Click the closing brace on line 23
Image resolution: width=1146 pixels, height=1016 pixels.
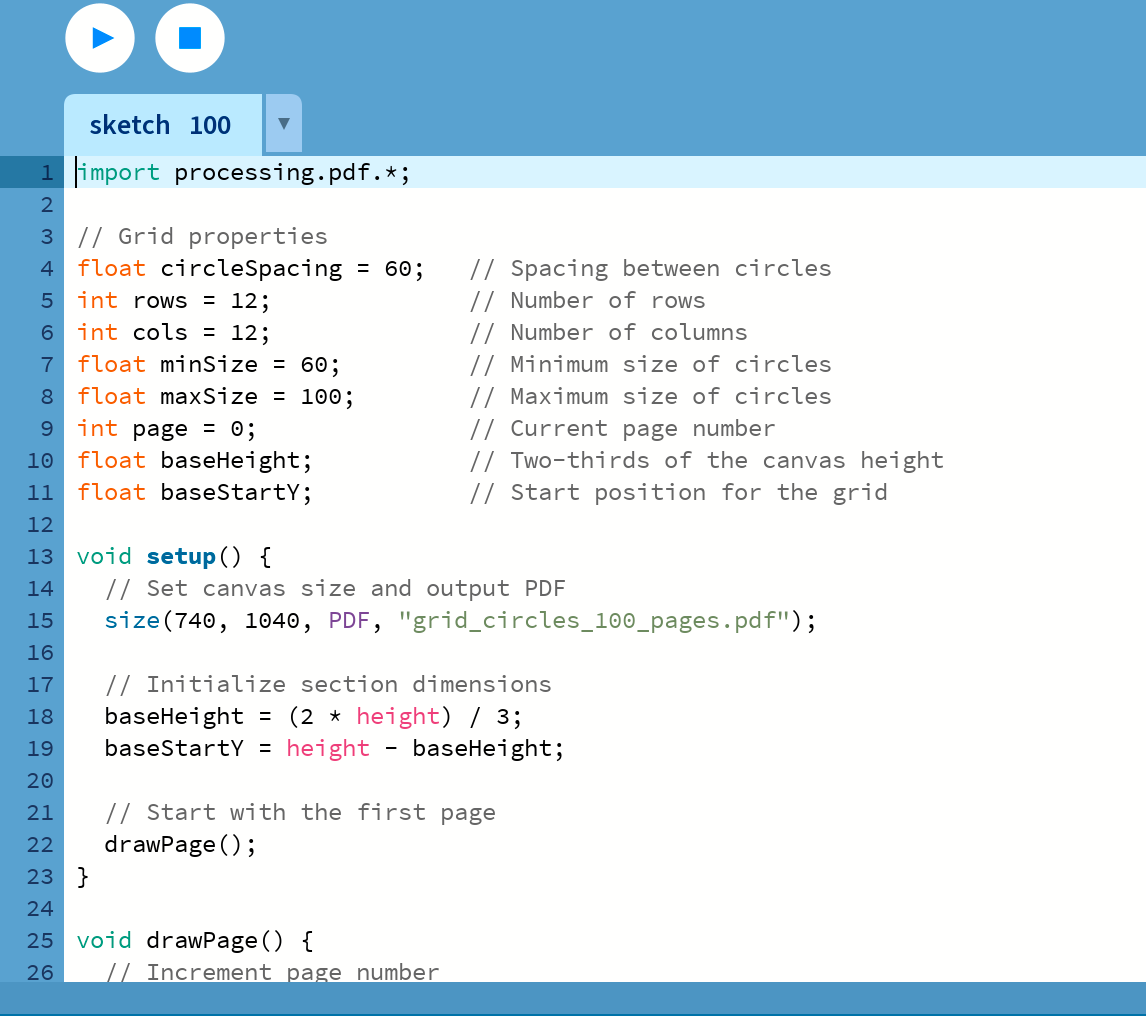(83, 876)
